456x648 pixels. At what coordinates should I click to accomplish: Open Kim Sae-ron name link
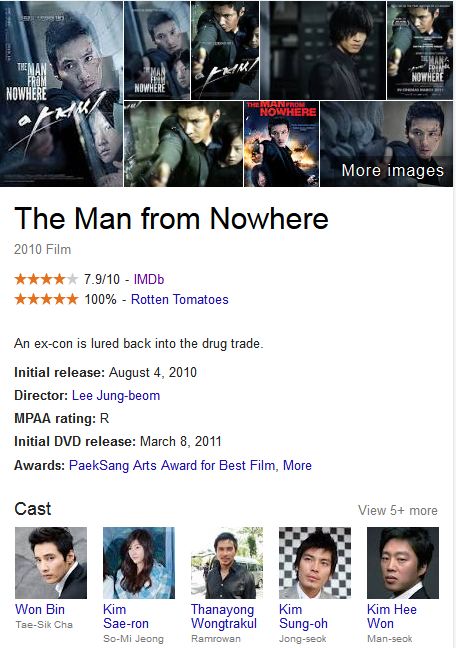pos(126,616)
